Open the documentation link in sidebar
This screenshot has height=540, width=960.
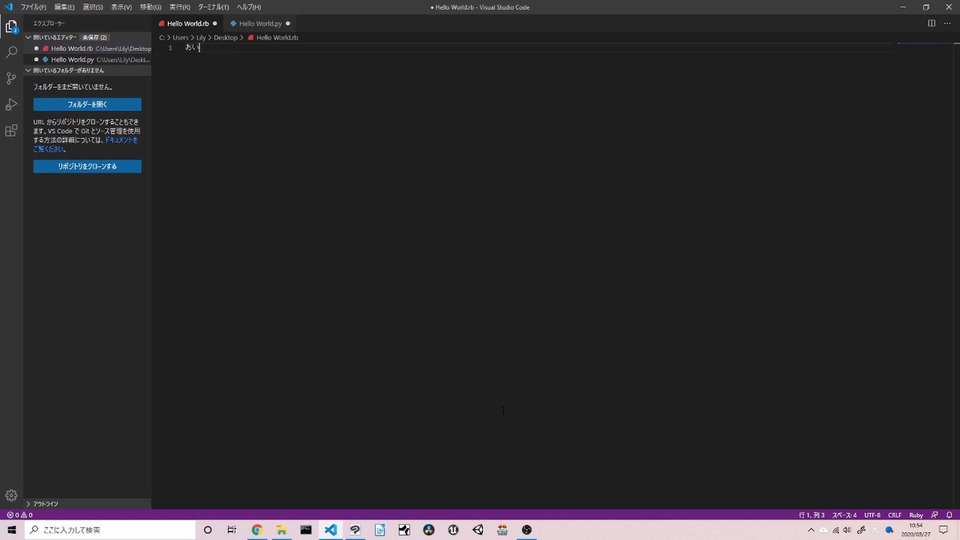[x=121, y=140]
